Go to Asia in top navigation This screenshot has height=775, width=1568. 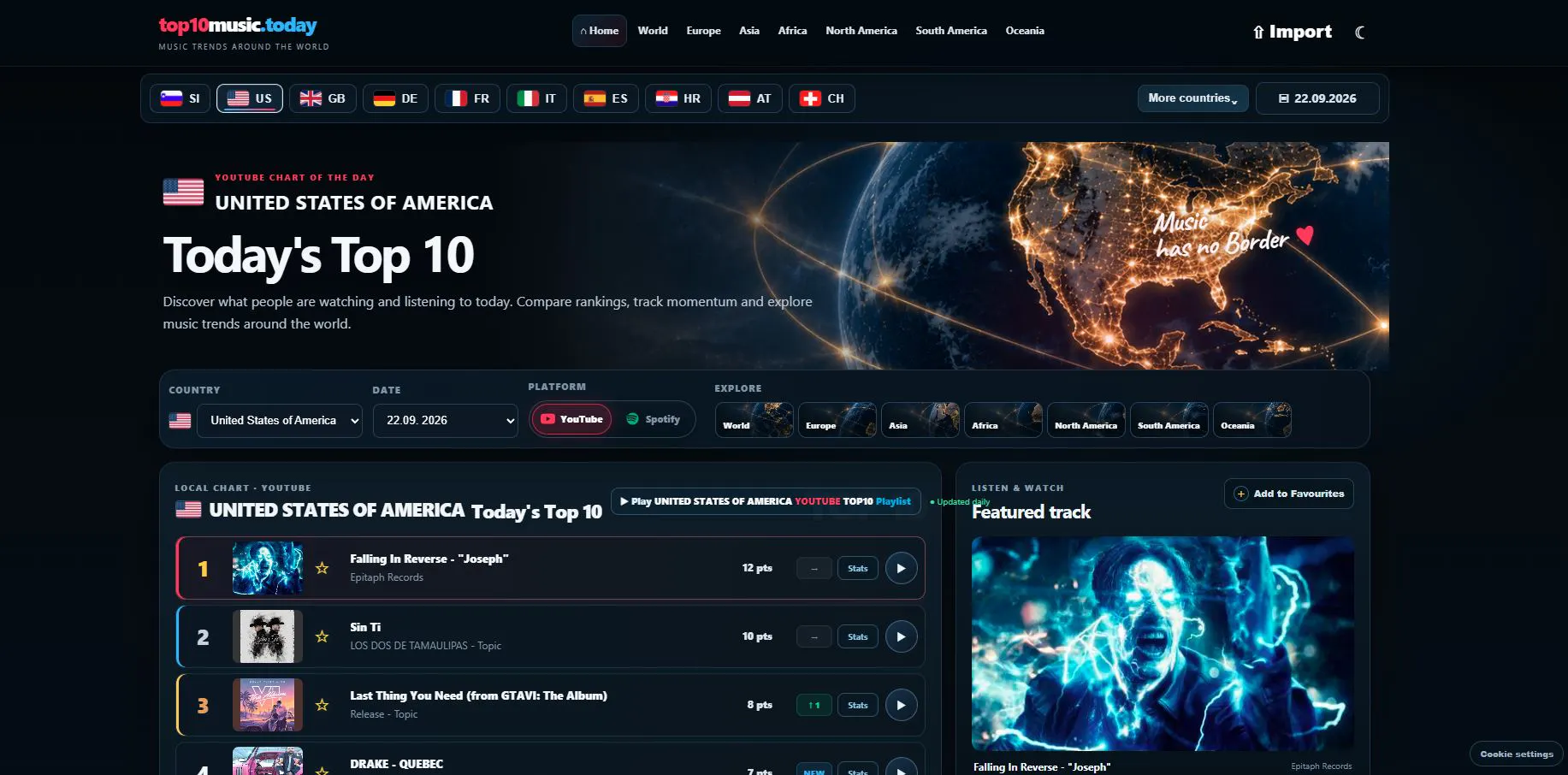(x=749, y=31)
